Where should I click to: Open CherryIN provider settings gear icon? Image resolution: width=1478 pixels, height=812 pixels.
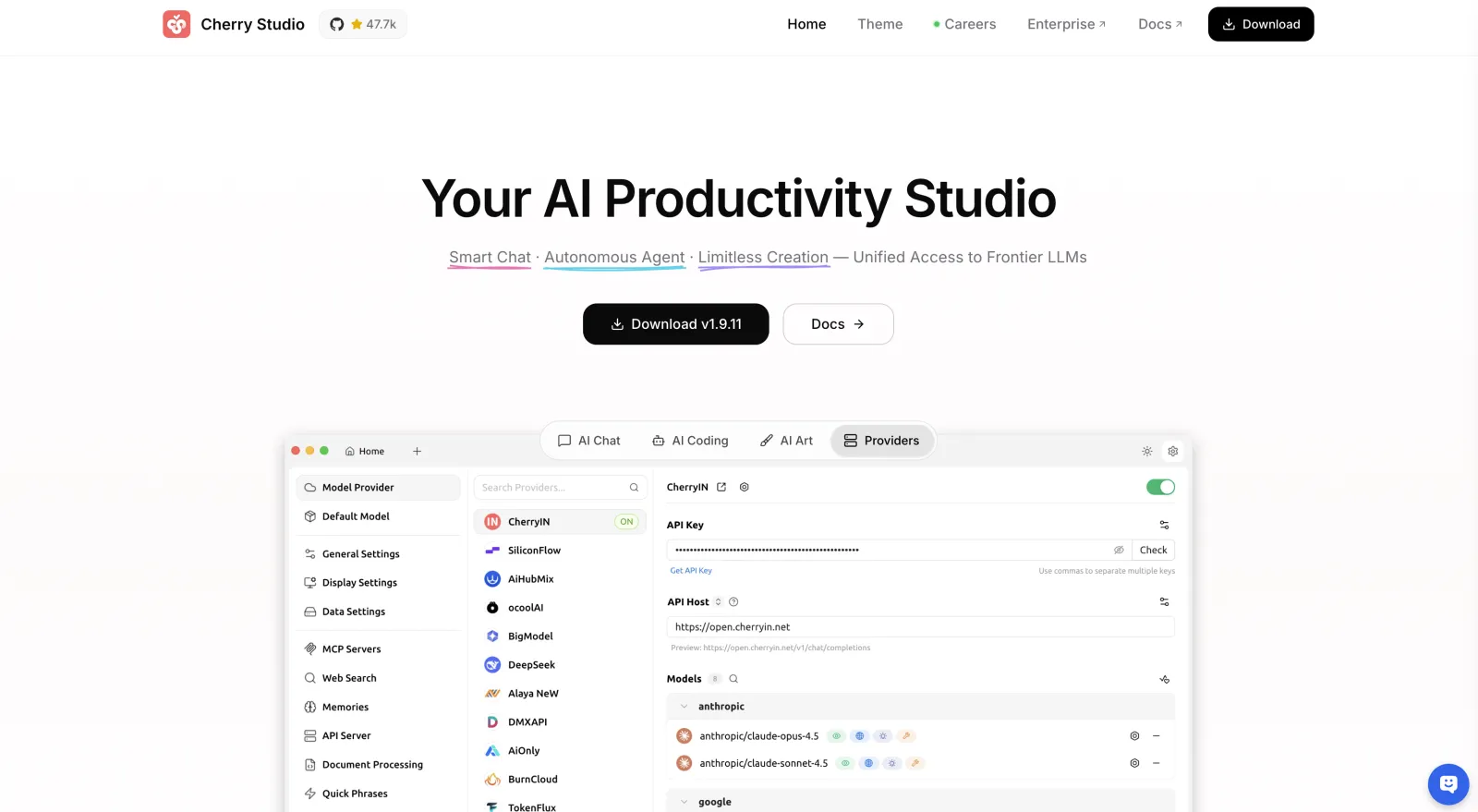[x=744, y=487]
